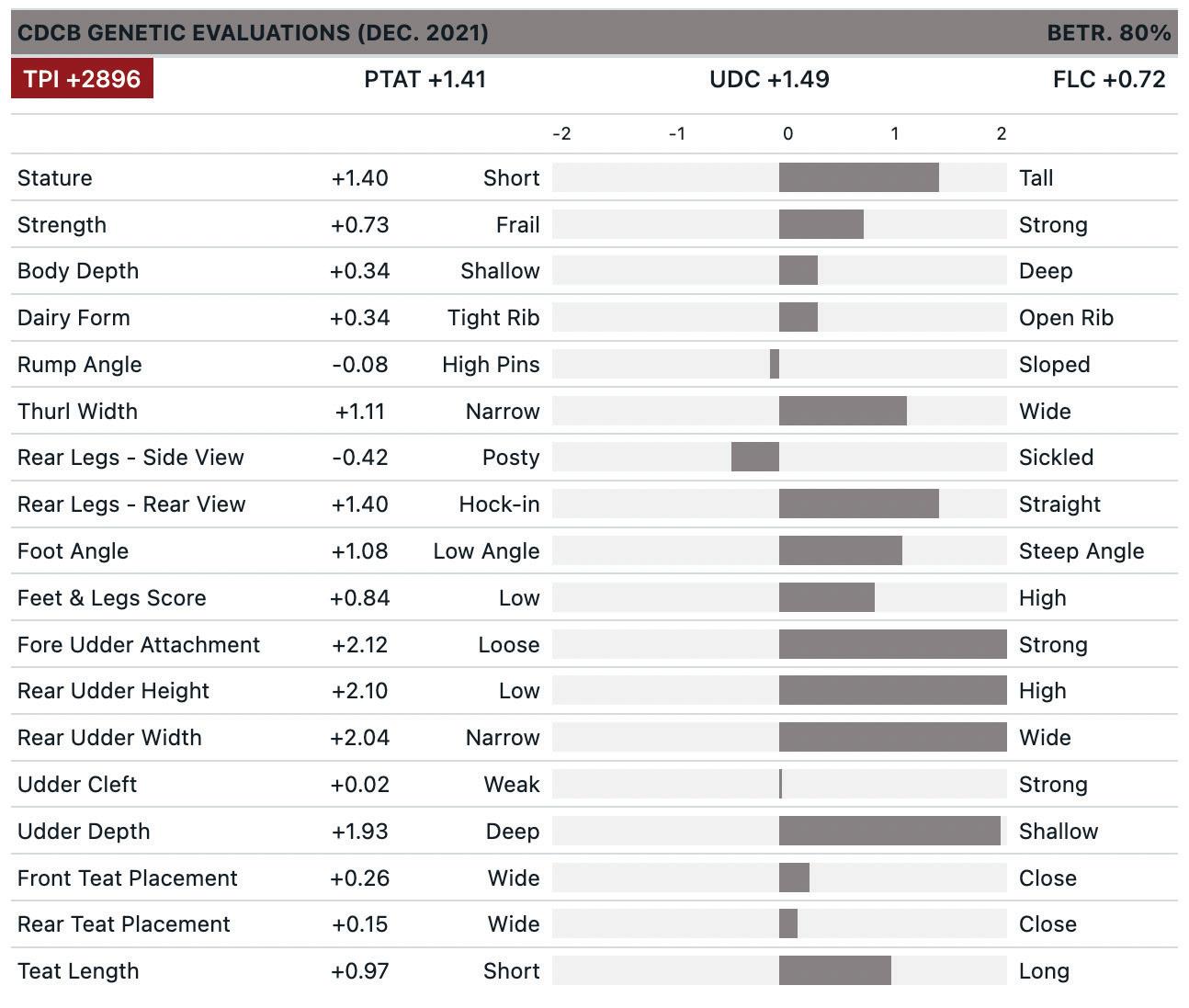This screenshot has height=1008, width=1189.
Task: Click the Thurl Width +1.11 value
Action: tap(359, 412)
